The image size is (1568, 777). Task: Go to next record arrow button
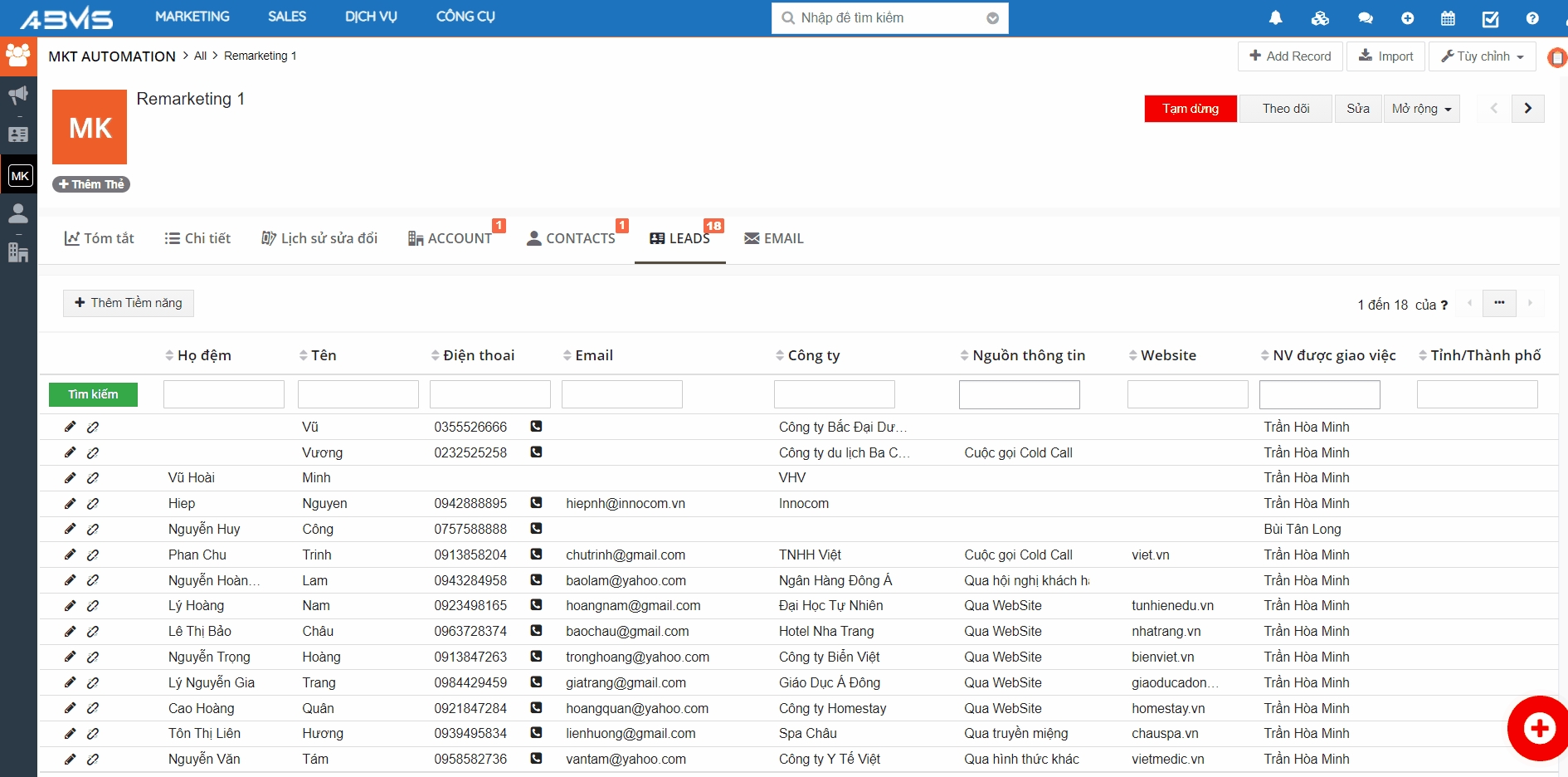[x=1527, y=109]
